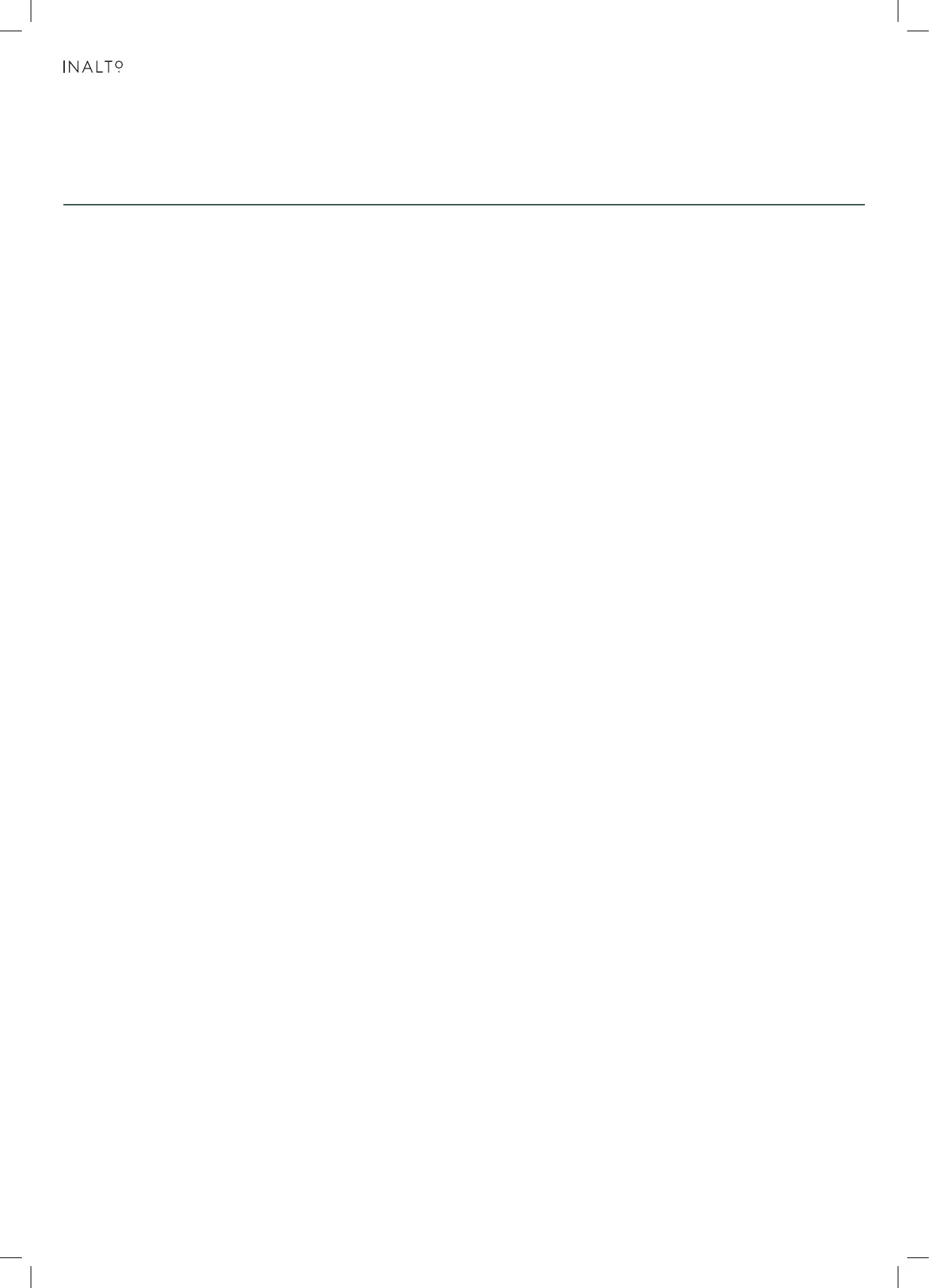Click the INALTO logo
Image resolution: width=929 pixels, height=1288 pixels.
click(93, 66)
